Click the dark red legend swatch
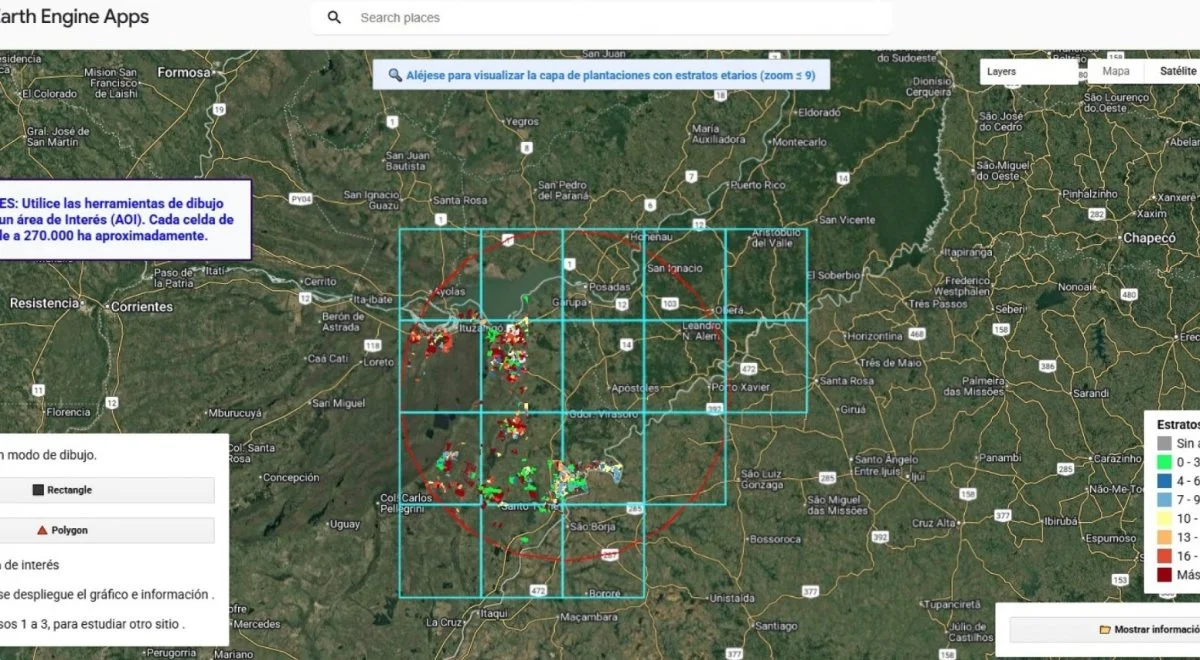1200x660 pixels. coord(1164,575)
